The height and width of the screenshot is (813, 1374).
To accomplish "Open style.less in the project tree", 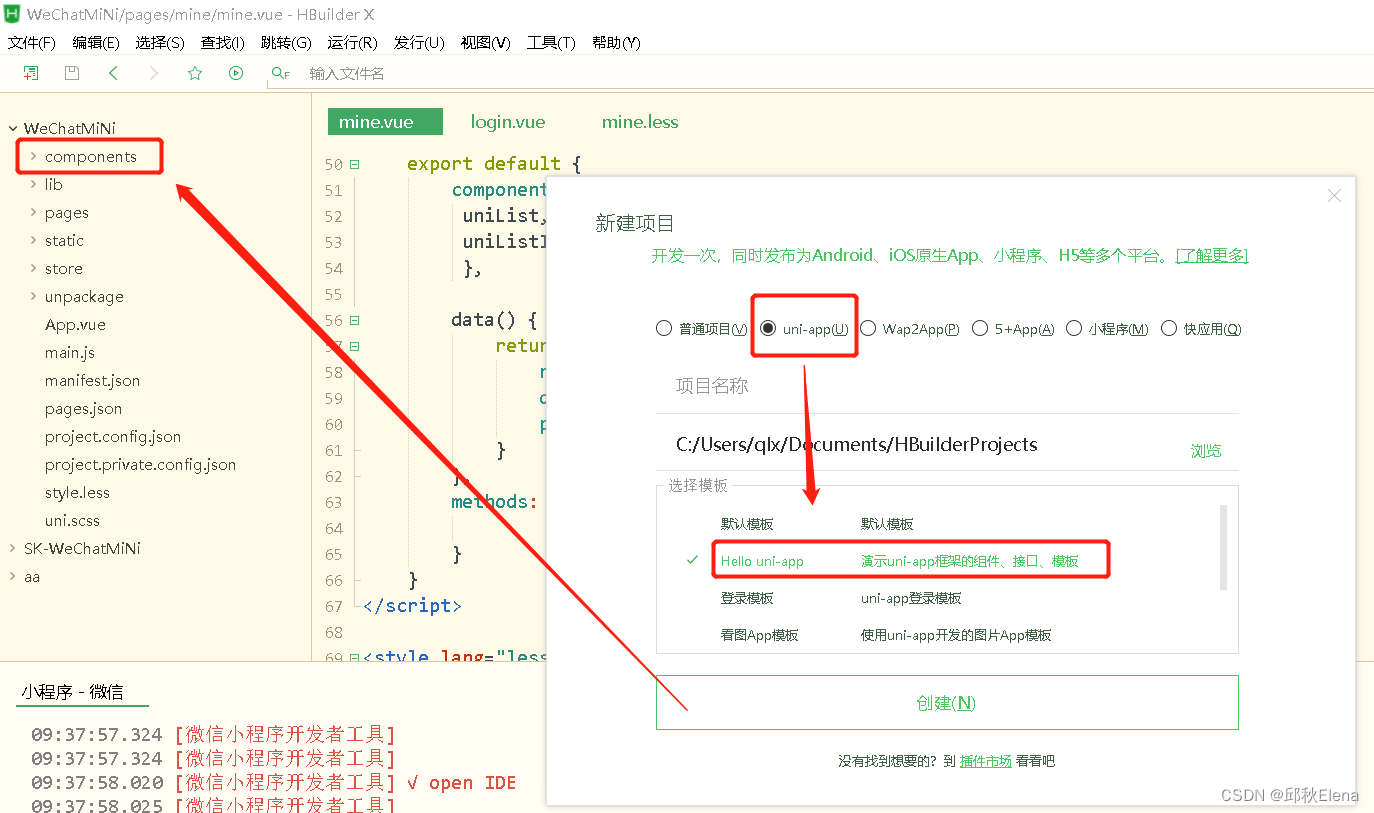I will tap(77, 493).
